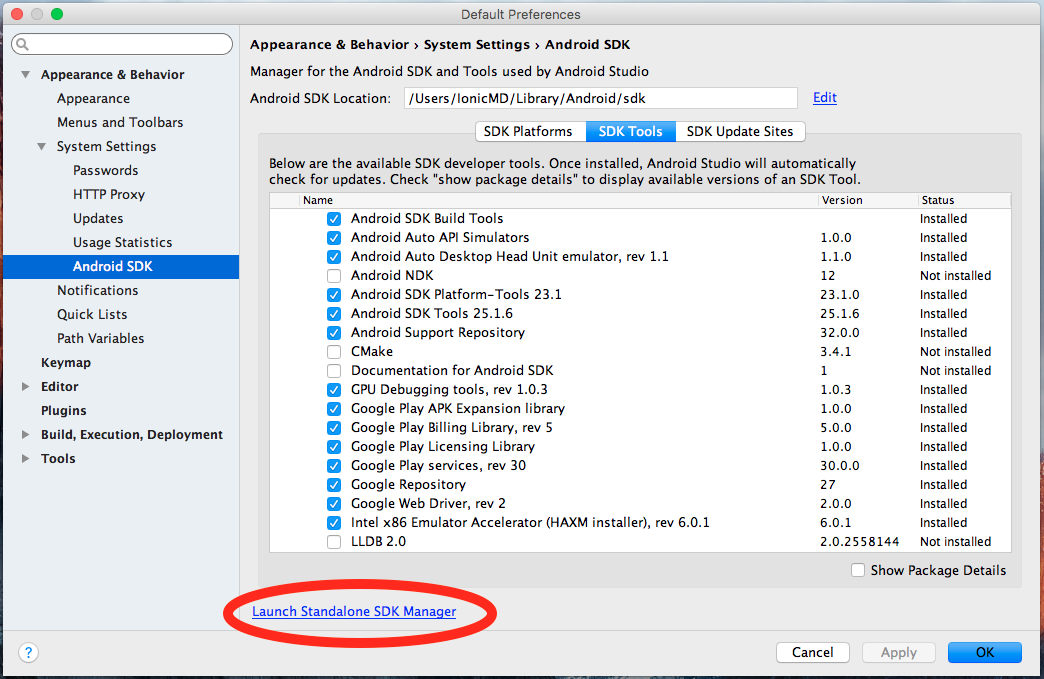Expand the Editor section
This screenshot has width=1044, height=679.
pos(26,387)
